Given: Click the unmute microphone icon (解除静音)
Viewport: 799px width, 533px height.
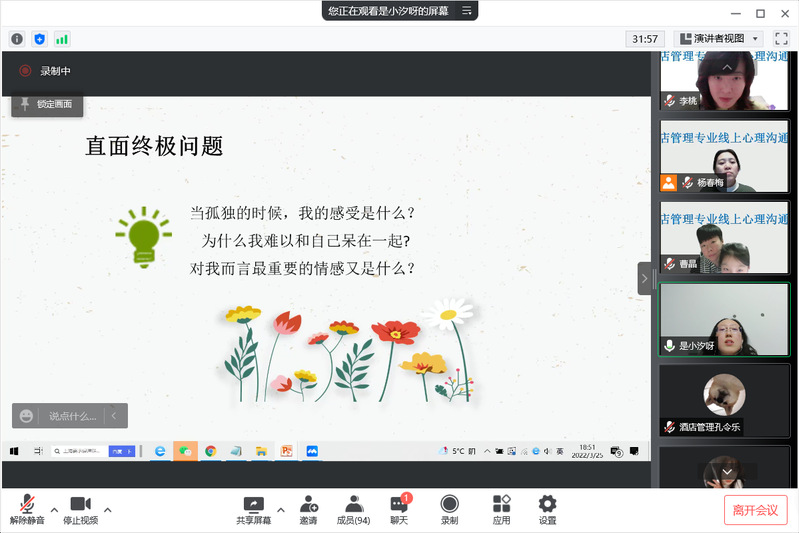Looking at the screenshot, I should (x=27, y=504).
